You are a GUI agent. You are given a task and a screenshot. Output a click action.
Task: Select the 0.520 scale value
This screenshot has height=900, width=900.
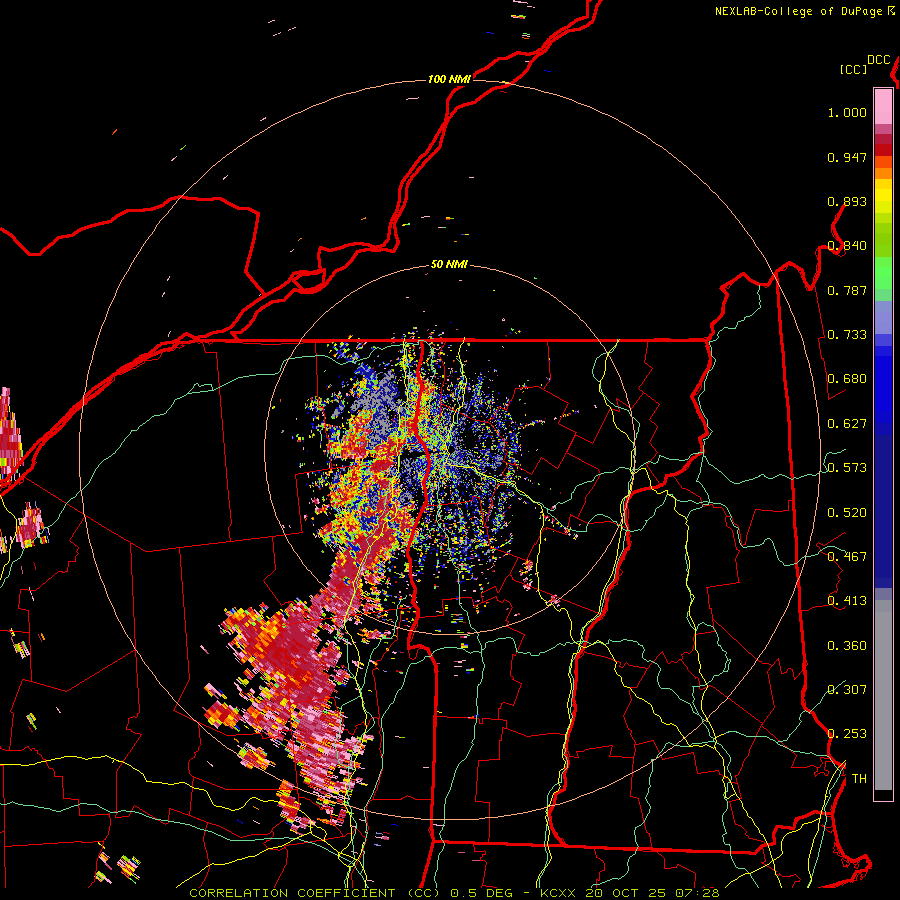coord(847,513)
